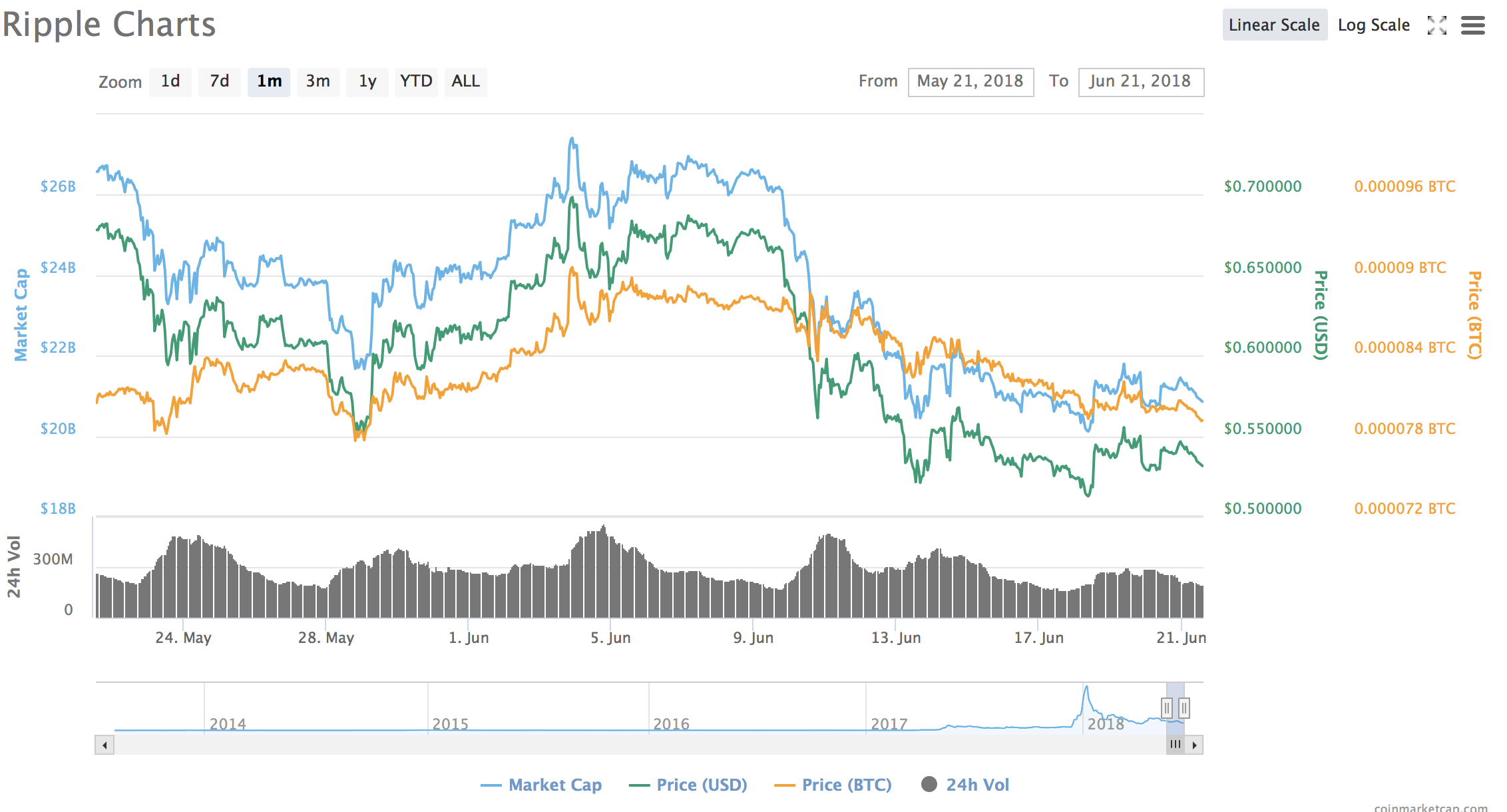Set zoom to 7d
Screen dimensions: 1507x812
tap(220, 82)
